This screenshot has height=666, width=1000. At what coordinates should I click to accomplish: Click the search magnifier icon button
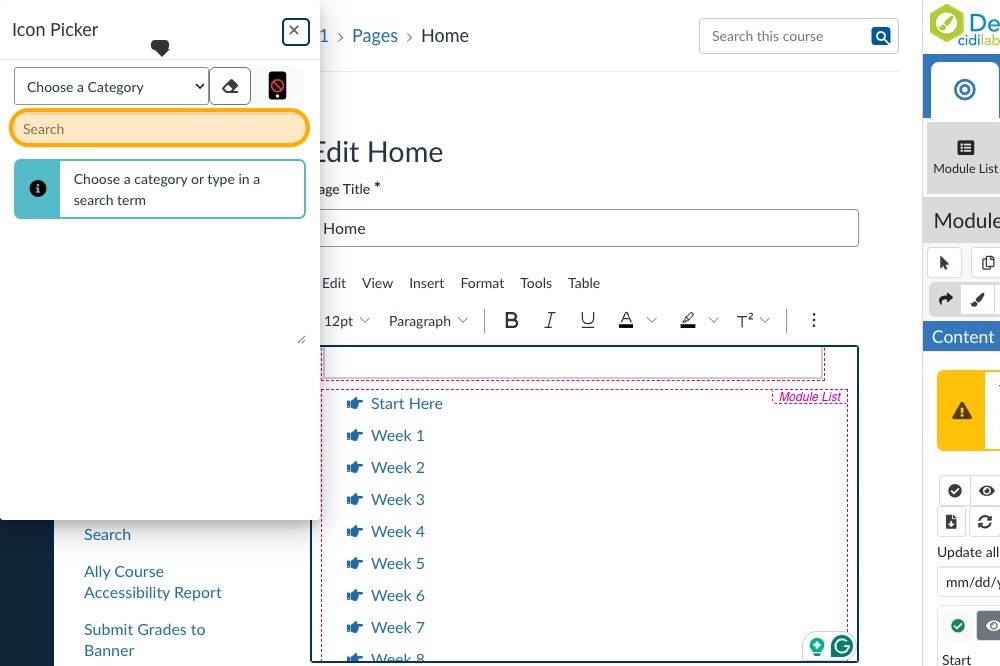881,37
